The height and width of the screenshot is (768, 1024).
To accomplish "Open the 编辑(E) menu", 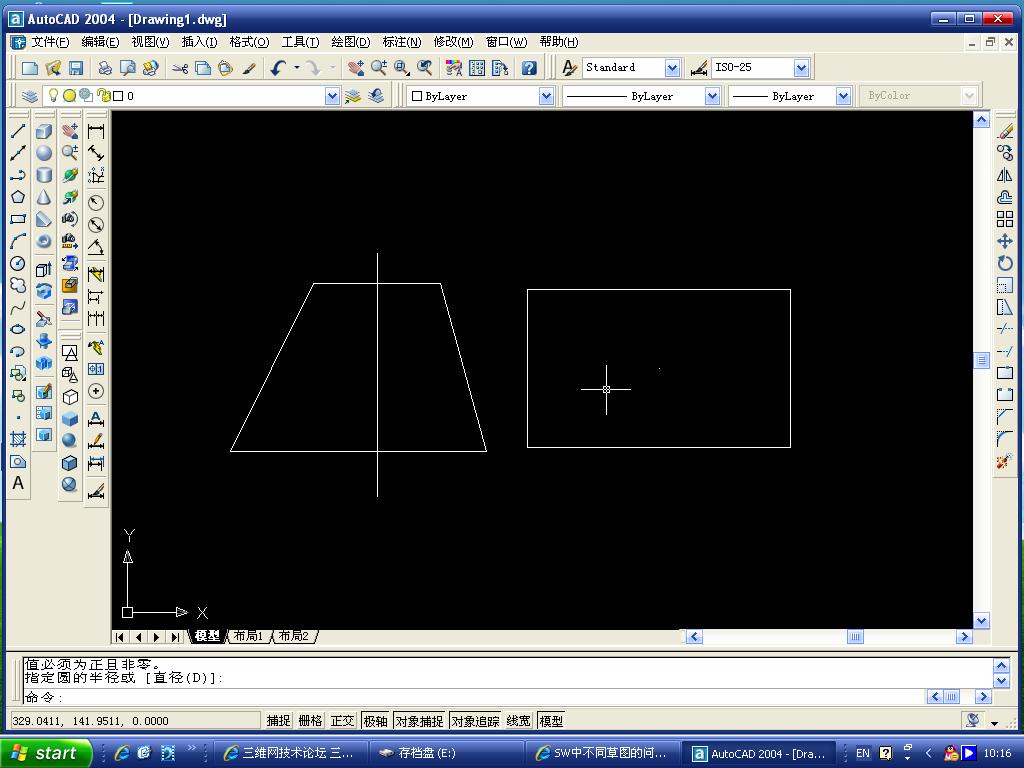I will point(100,42).
